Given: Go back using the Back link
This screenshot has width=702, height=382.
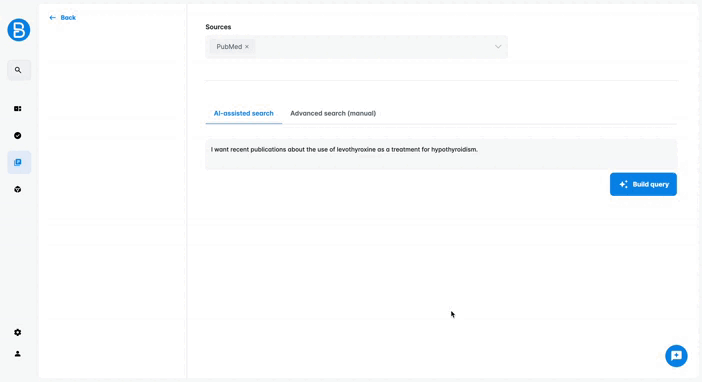Looking at the screenshot, I should point(63,17).
